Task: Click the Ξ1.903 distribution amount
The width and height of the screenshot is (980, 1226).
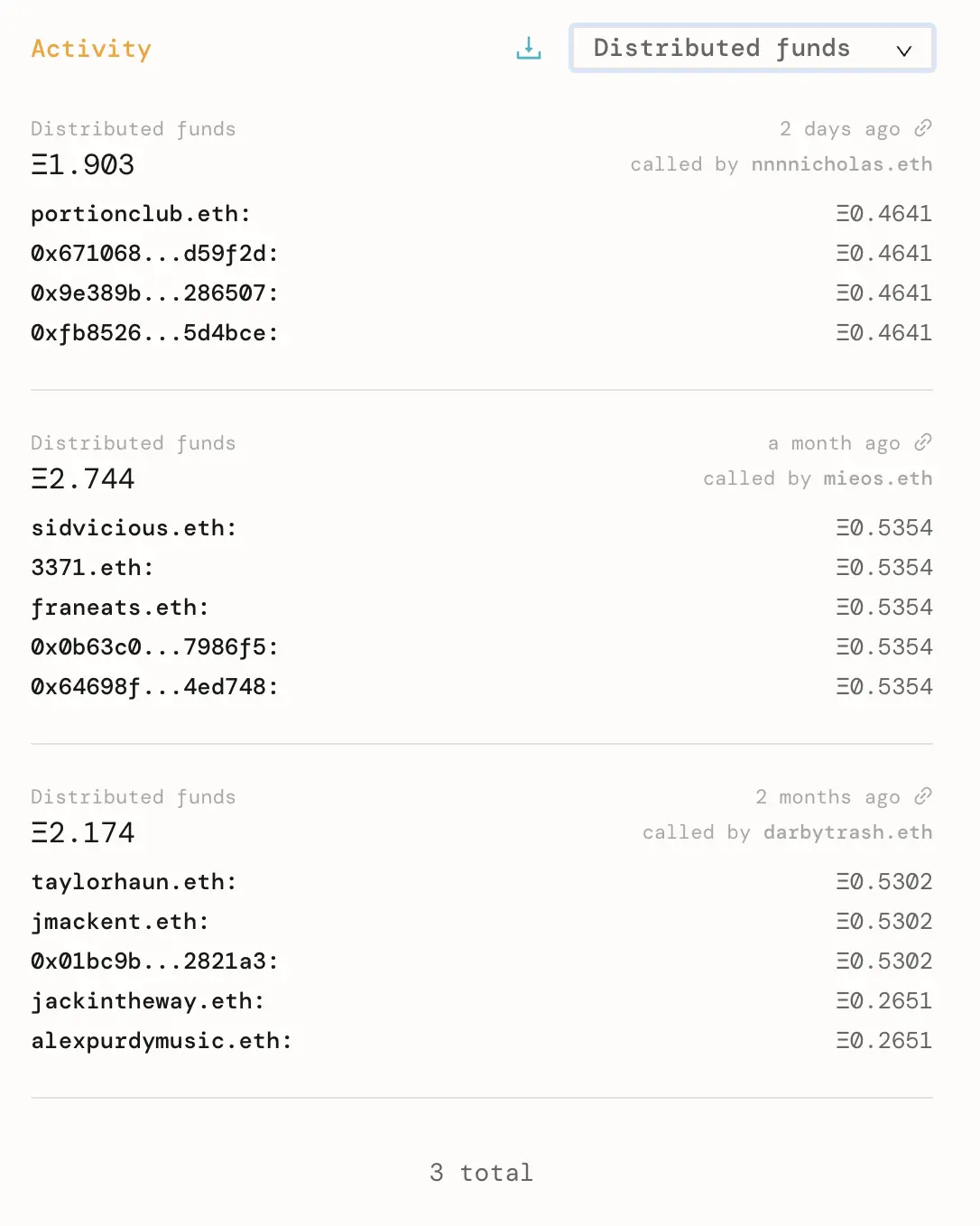Action: 82,164
